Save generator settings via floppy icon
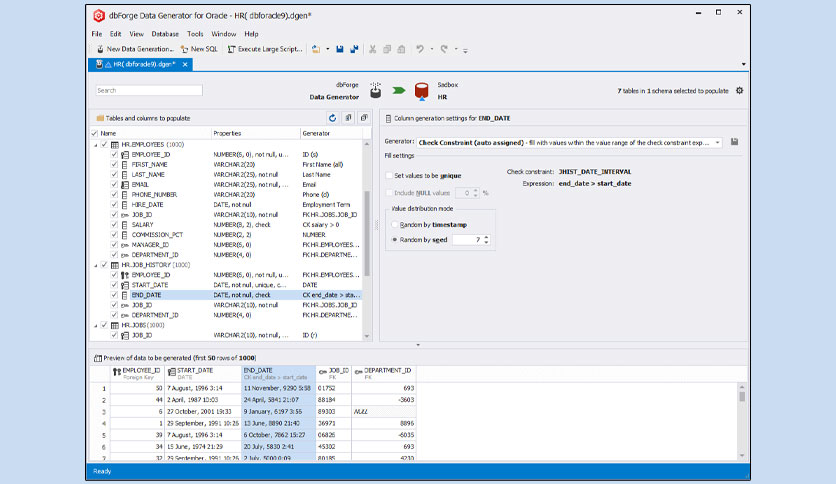 (x=735, y=142)
